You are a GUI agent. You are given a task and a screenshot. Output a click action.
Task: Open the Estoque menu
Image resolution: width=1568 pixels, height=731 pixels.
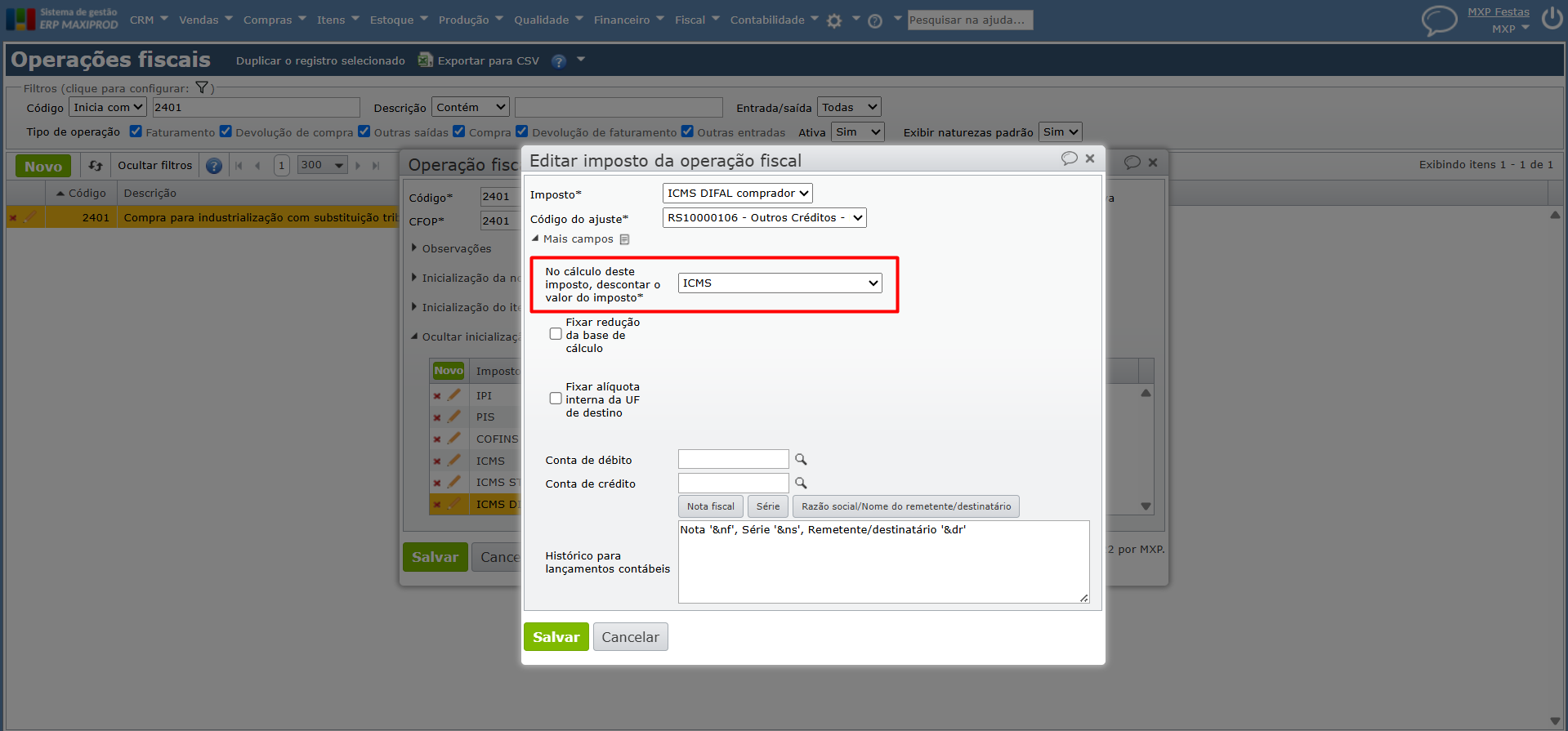point(399,20)
